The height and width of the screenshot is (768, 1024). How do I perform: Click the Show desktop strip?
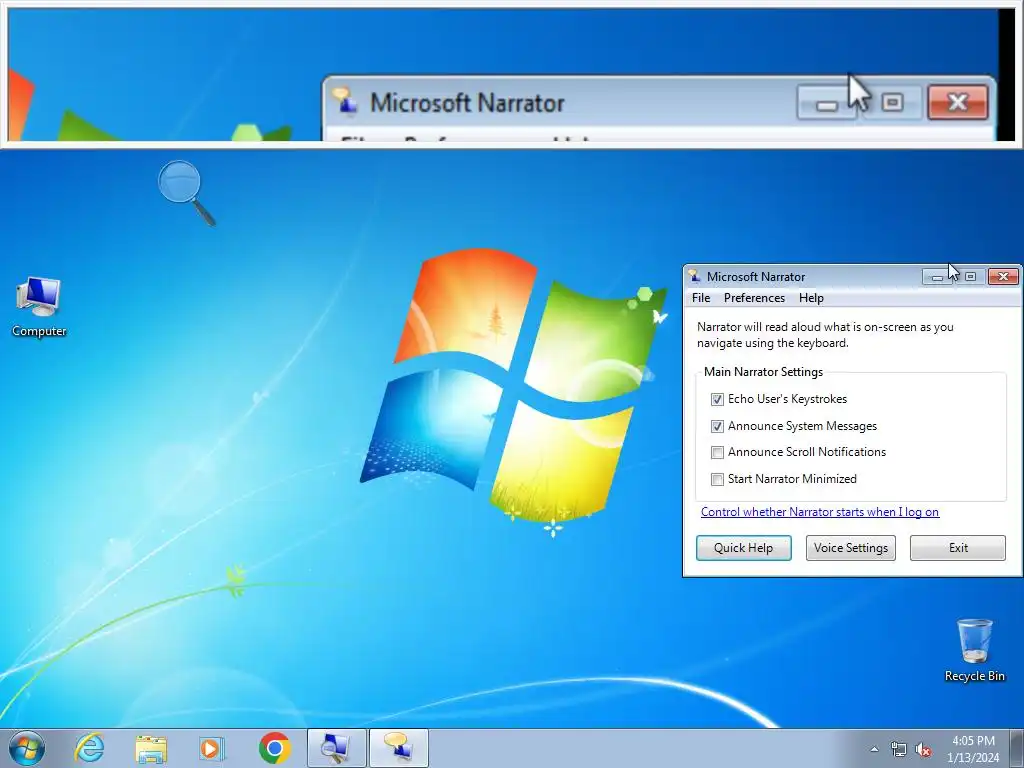(1017, 748)
